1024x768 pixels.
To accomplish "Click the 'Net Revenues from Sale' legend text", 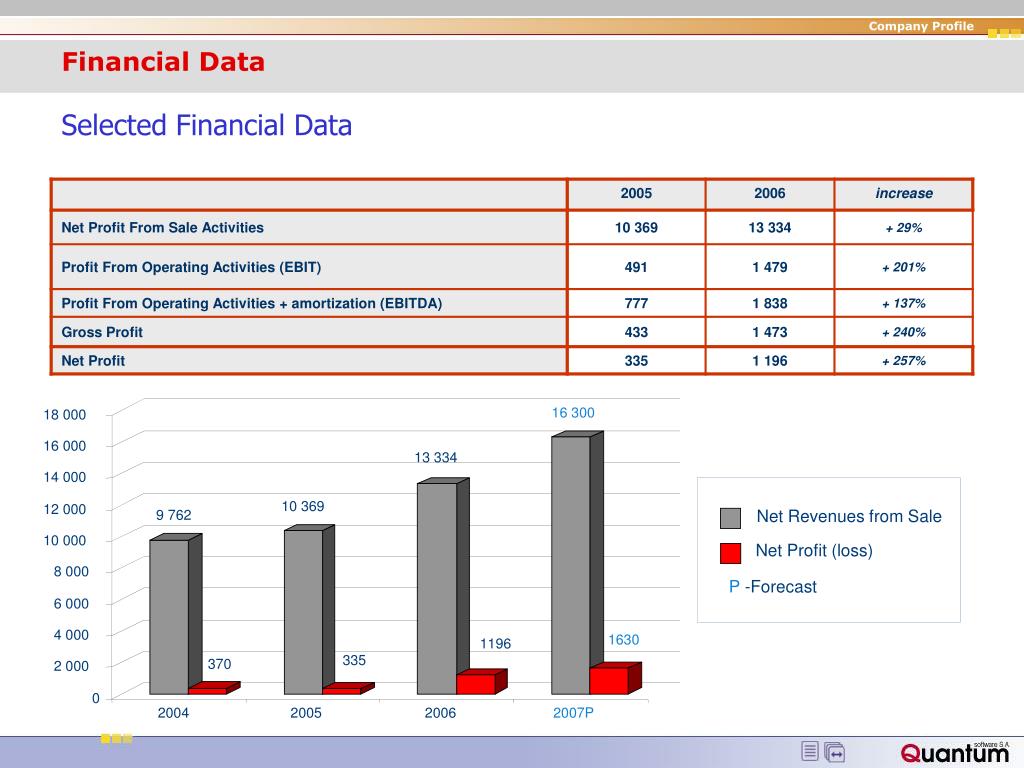I will (849, 516).
